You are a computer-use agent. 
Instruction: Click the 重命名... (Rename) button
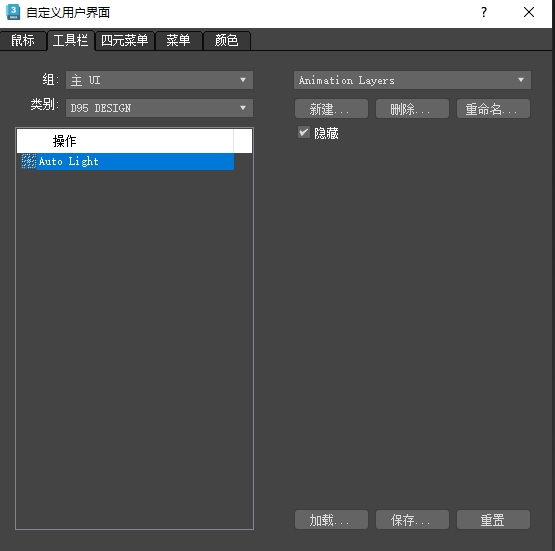pyautogui.click(x=493, y=109)
